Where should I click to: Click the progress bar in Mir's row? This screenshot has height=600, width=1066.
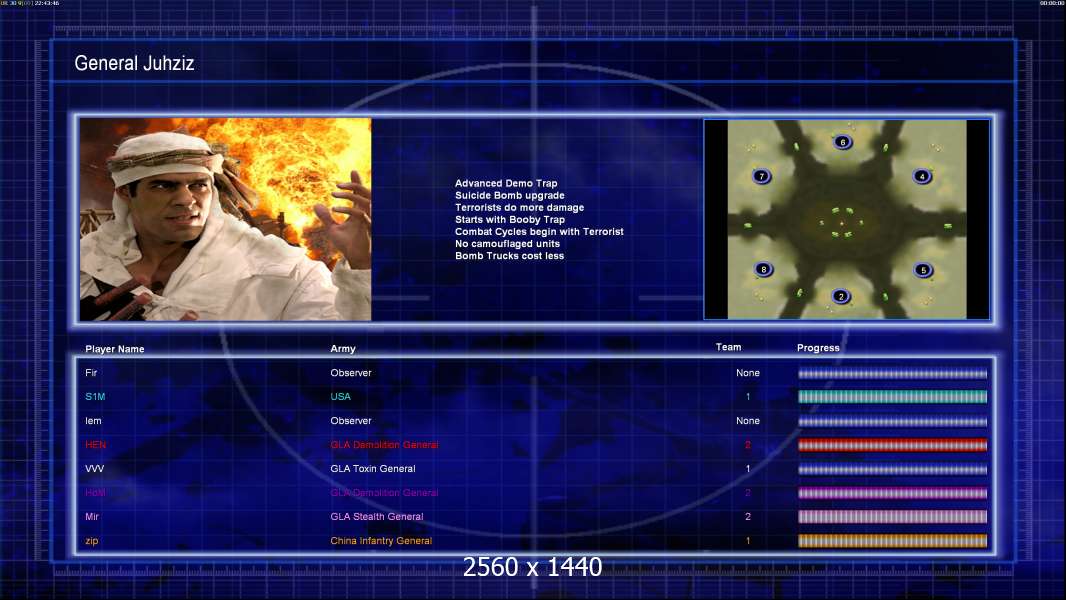click(893, 517)
